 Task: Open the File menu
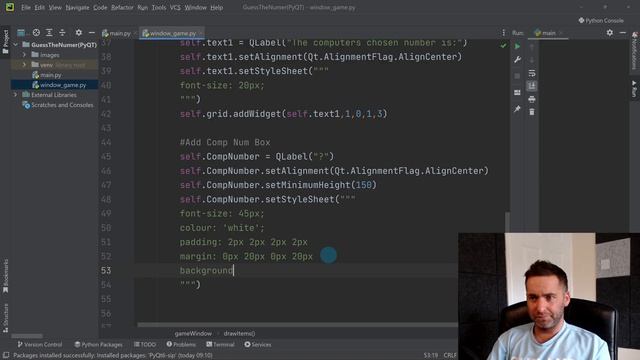[x=26, y=7]
